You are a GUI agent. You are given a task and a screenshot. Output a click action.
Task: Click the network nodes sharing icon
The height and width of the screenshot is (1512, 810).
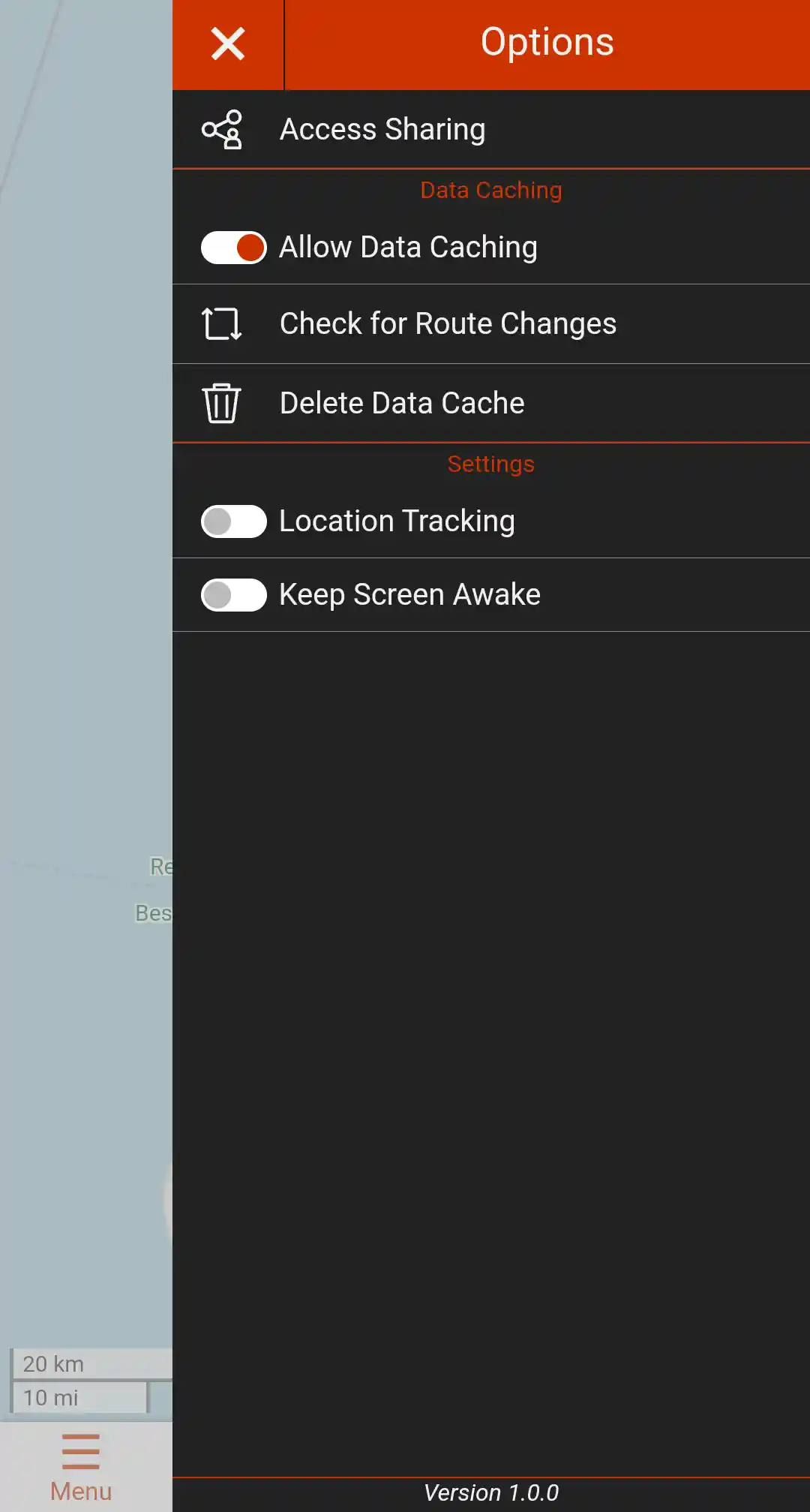coord(221,128)
